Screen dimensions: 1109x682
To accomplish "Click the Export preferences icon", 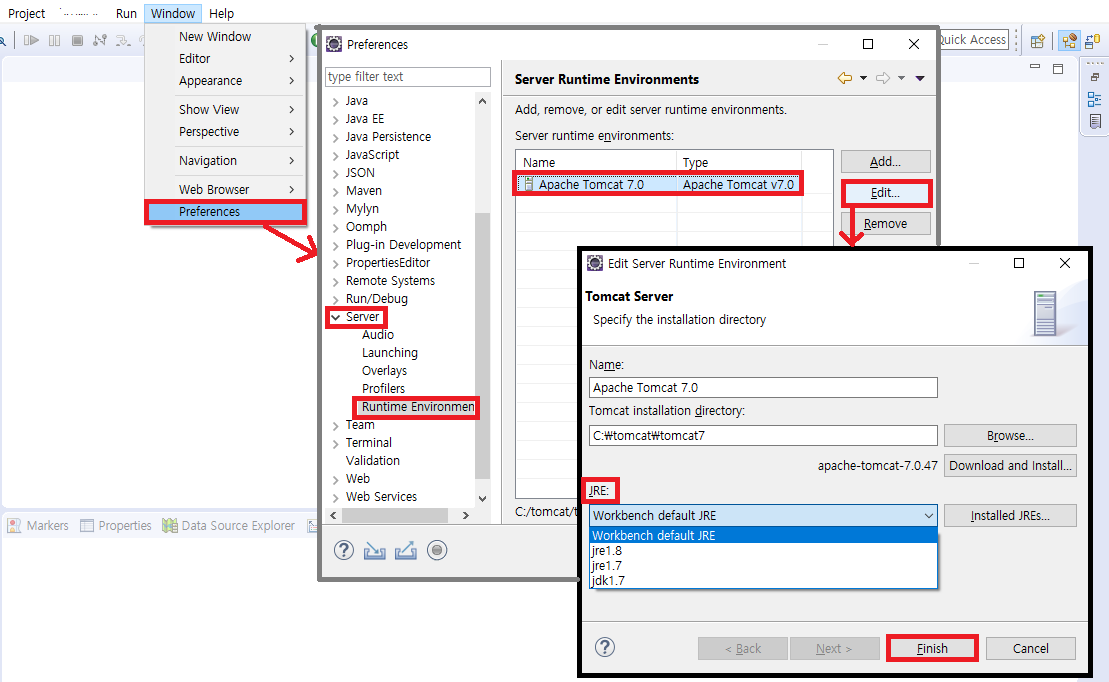I will (405, 550).
